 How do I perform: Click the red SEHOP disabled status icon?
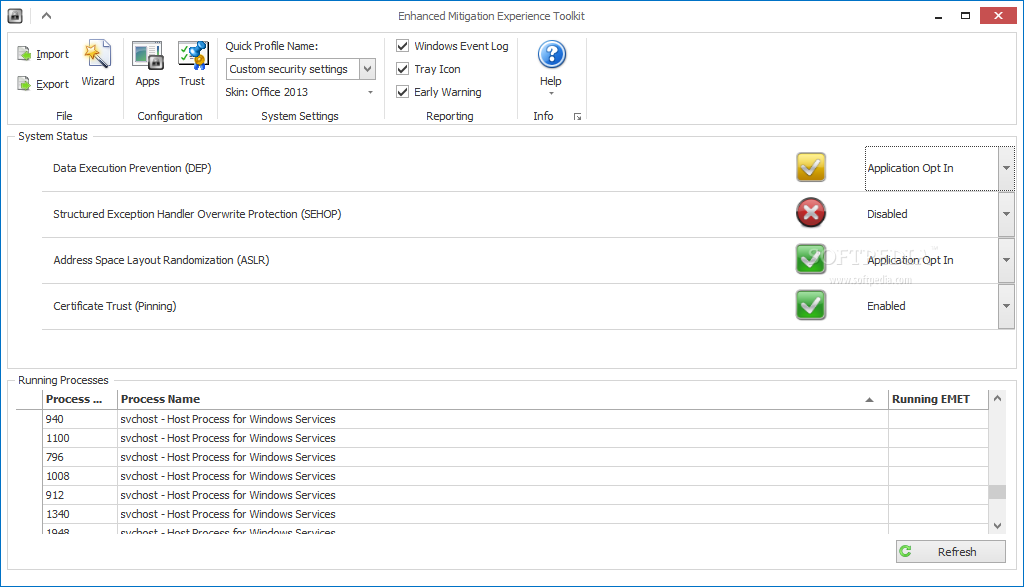(x=810, y=213)
